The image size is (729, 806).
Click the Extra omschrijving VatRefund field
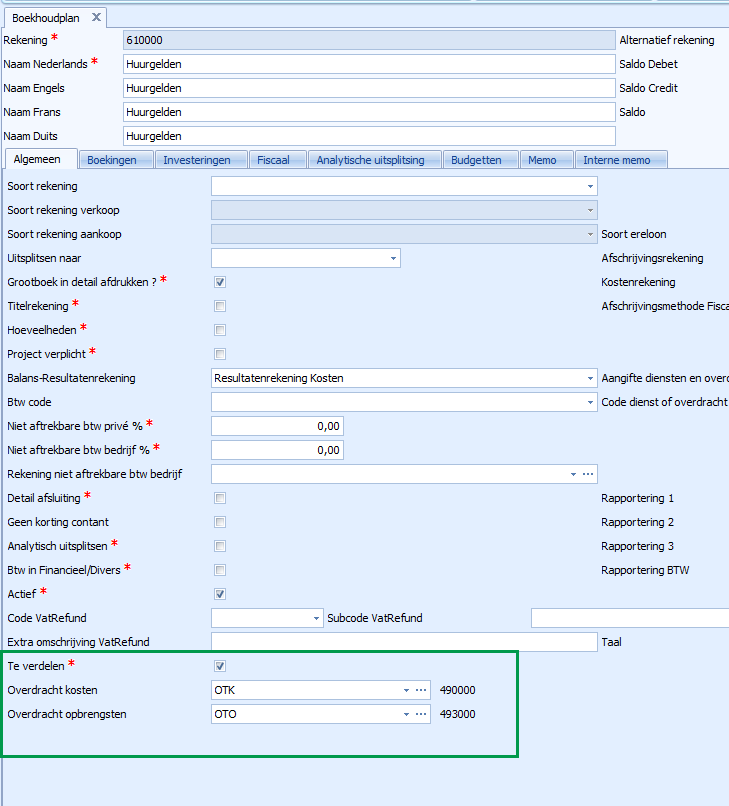(403, 642)
